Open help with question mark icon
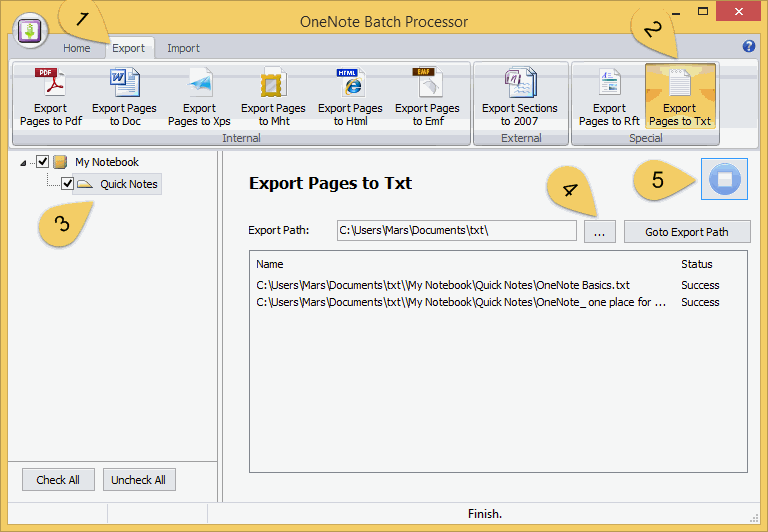Screen dimensions: 768x532 click(x=748, y=46)
